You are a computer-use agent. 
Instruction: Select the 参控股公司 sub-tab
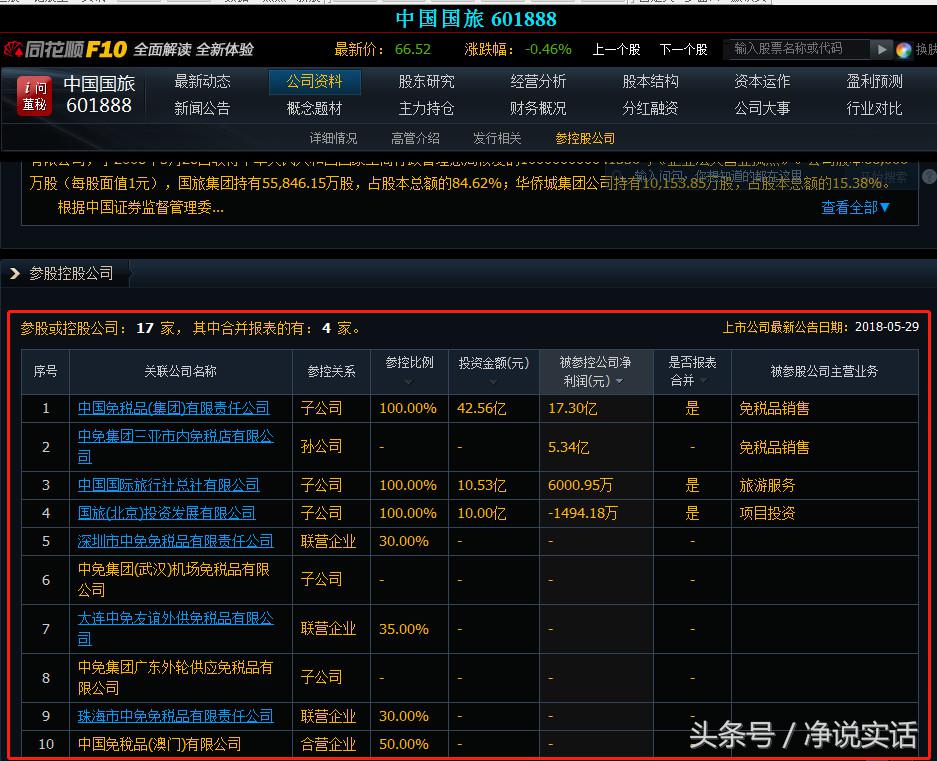pos(585,138)
